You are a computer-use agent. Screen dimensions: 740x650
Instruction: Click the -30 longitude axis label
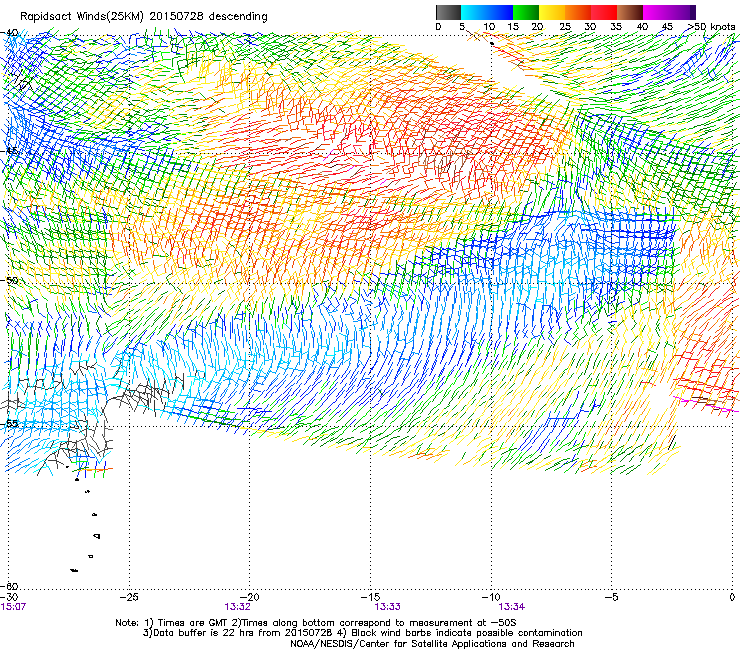point(9,598)
